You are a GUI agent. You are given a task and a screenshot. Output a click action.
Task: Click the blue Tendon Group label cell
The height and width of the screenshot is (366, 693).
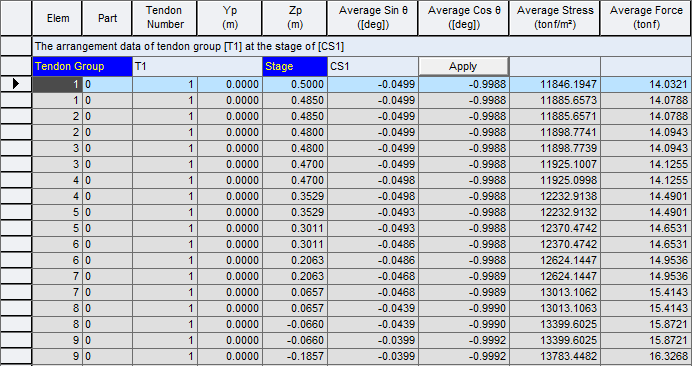pyautogui.click(x=82, y=66)
